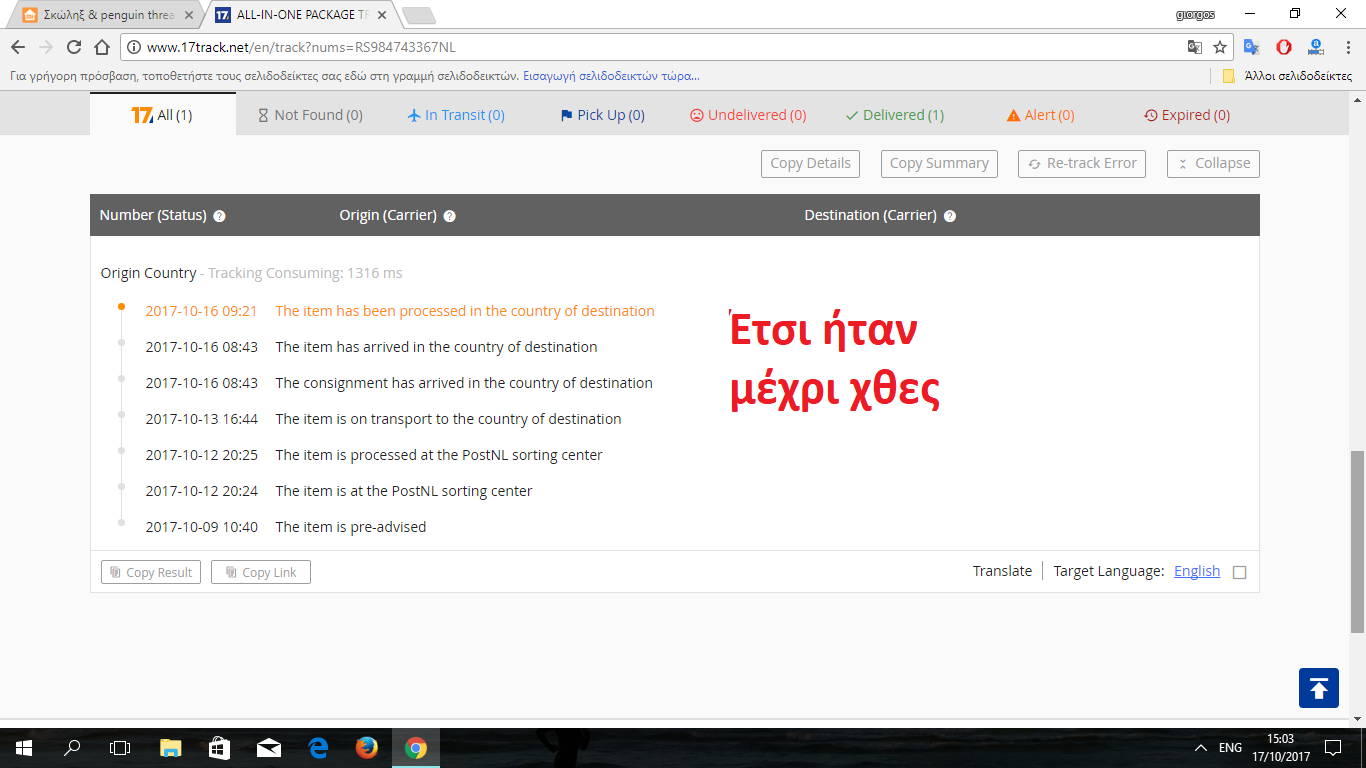Click the browser forward arrow
The image size is (1366, 768).
coord(45,47)
